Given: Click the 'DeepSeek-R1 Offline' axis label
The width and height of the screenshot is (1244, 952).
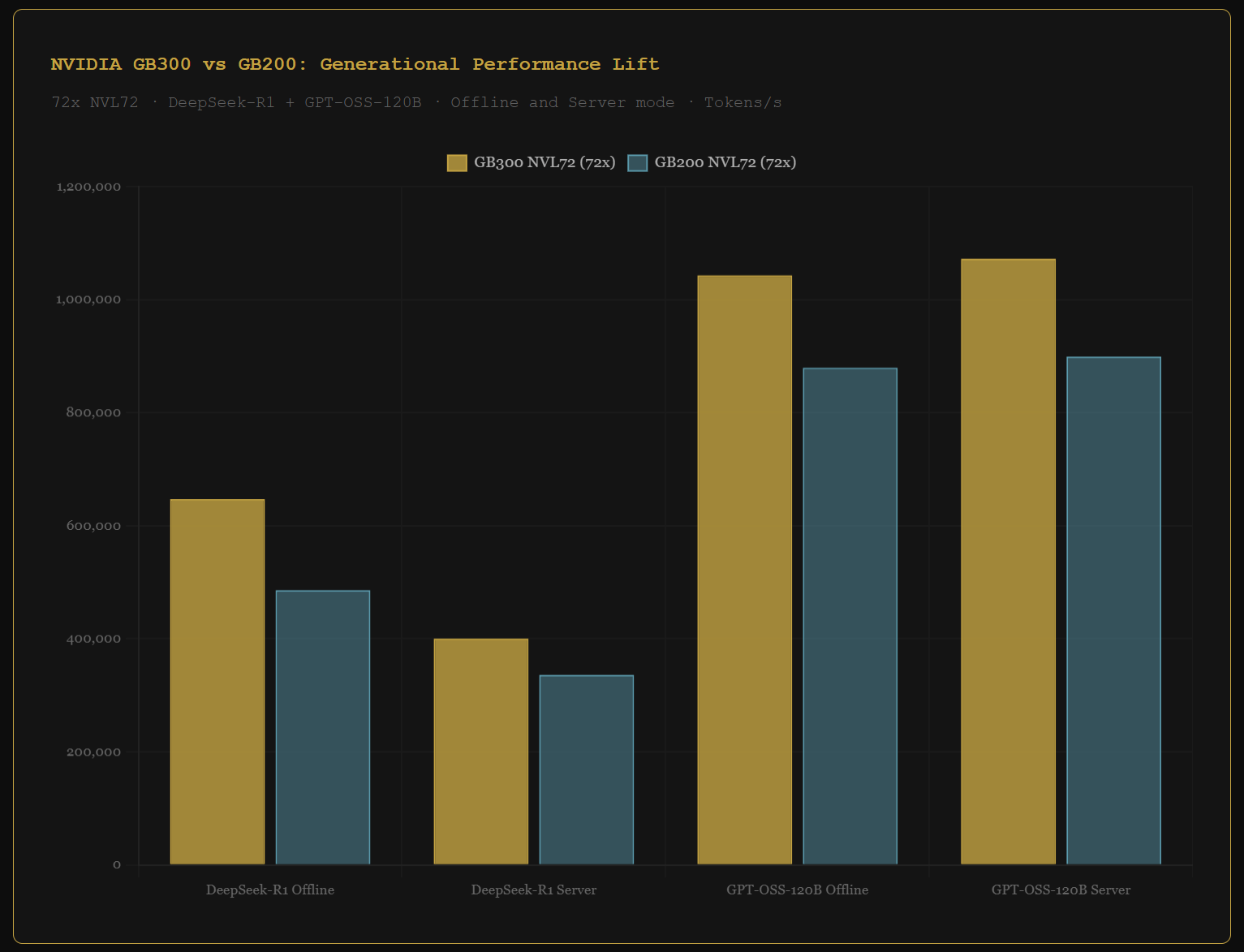Looking at the screenshot, I should (x=270, y=890).
